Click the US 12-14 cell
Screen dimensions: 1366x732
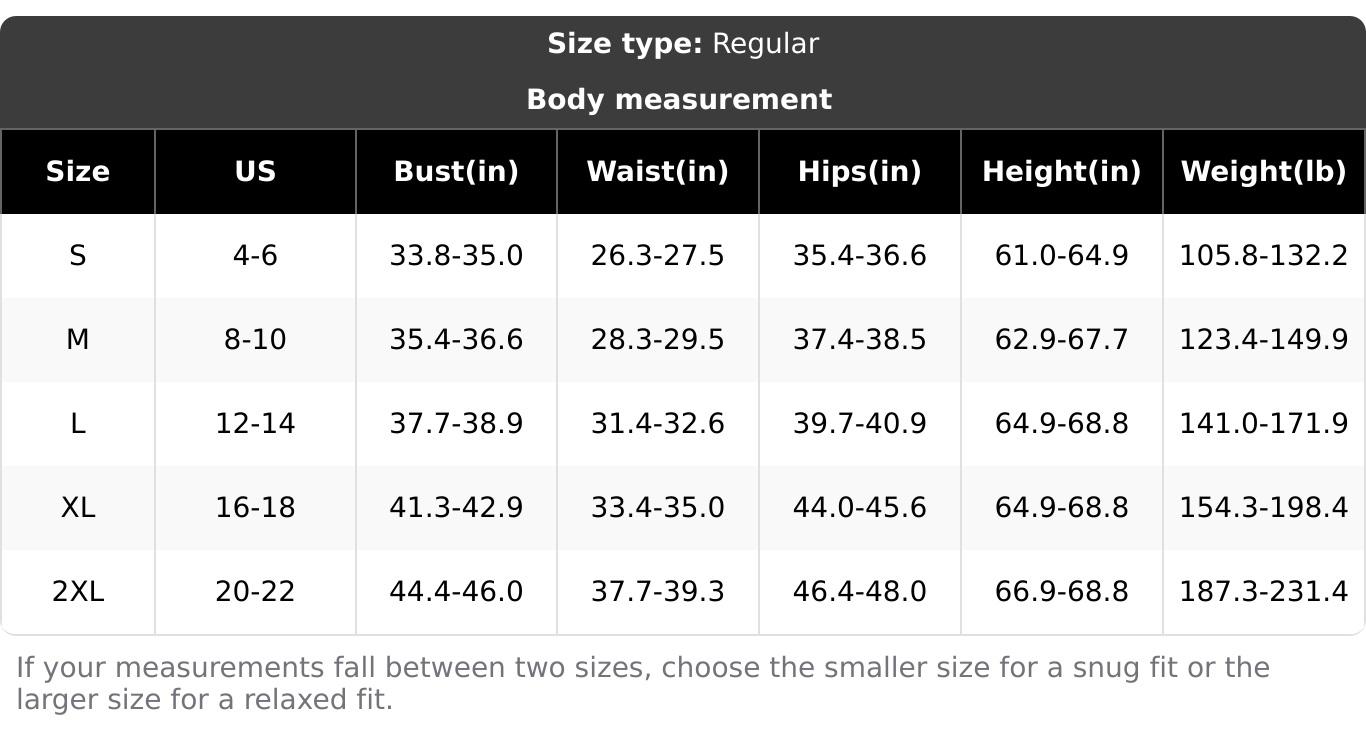pos(255,424)
